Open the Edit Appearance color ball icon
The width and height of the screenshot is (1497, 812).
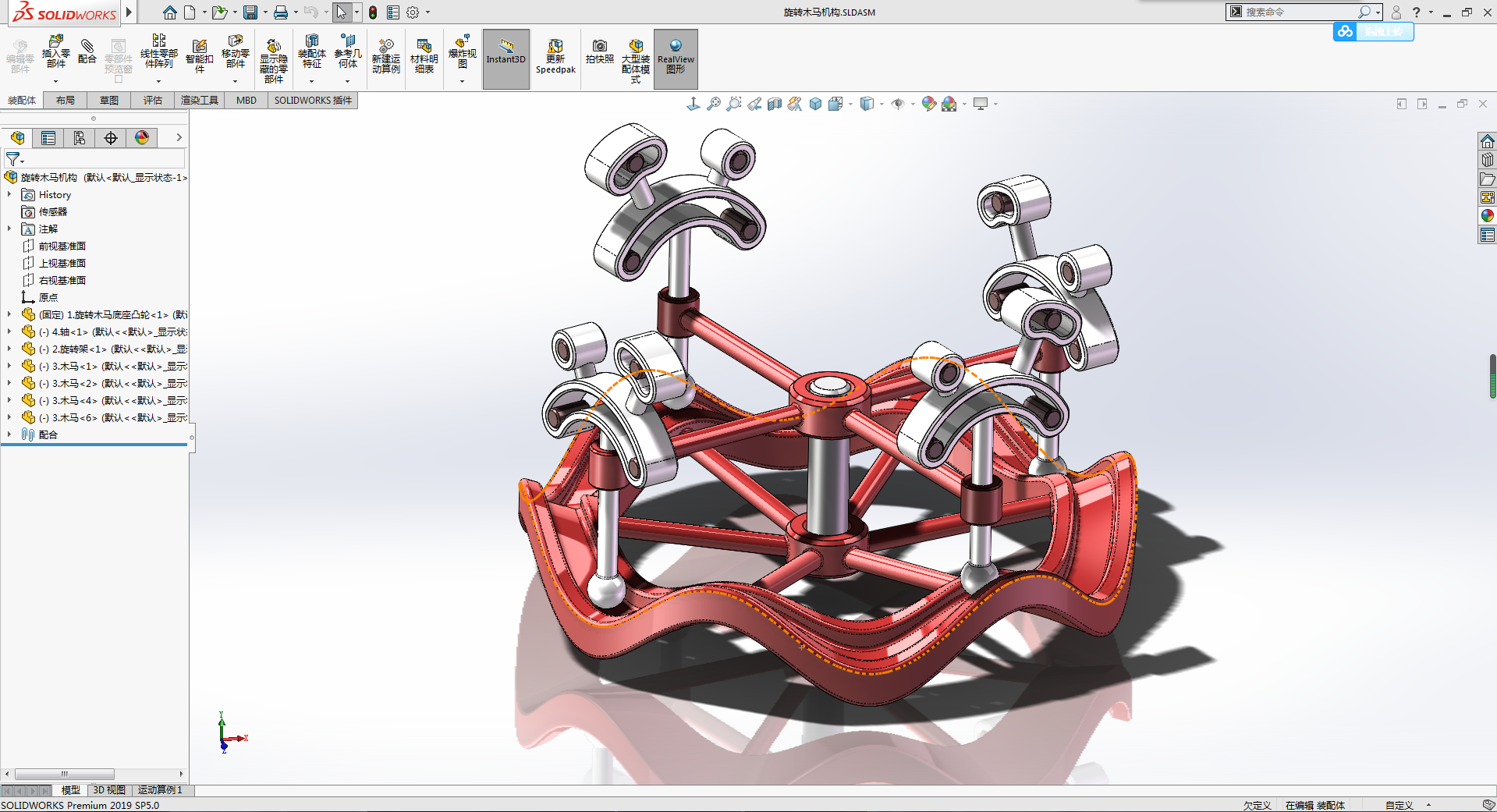click(x=928, y=104)
